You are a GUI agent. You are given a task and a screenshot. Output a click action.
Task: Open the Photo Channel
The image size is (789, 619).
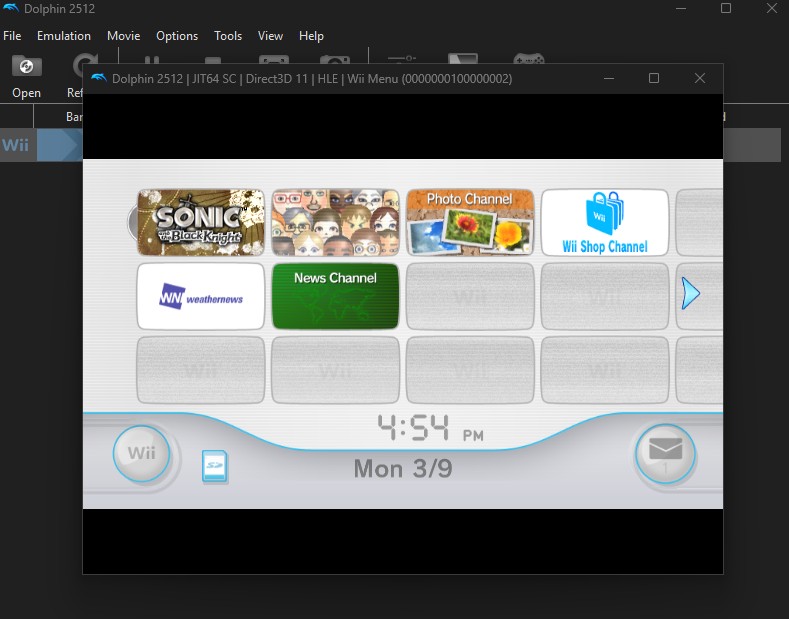click(x=470, y=223)
